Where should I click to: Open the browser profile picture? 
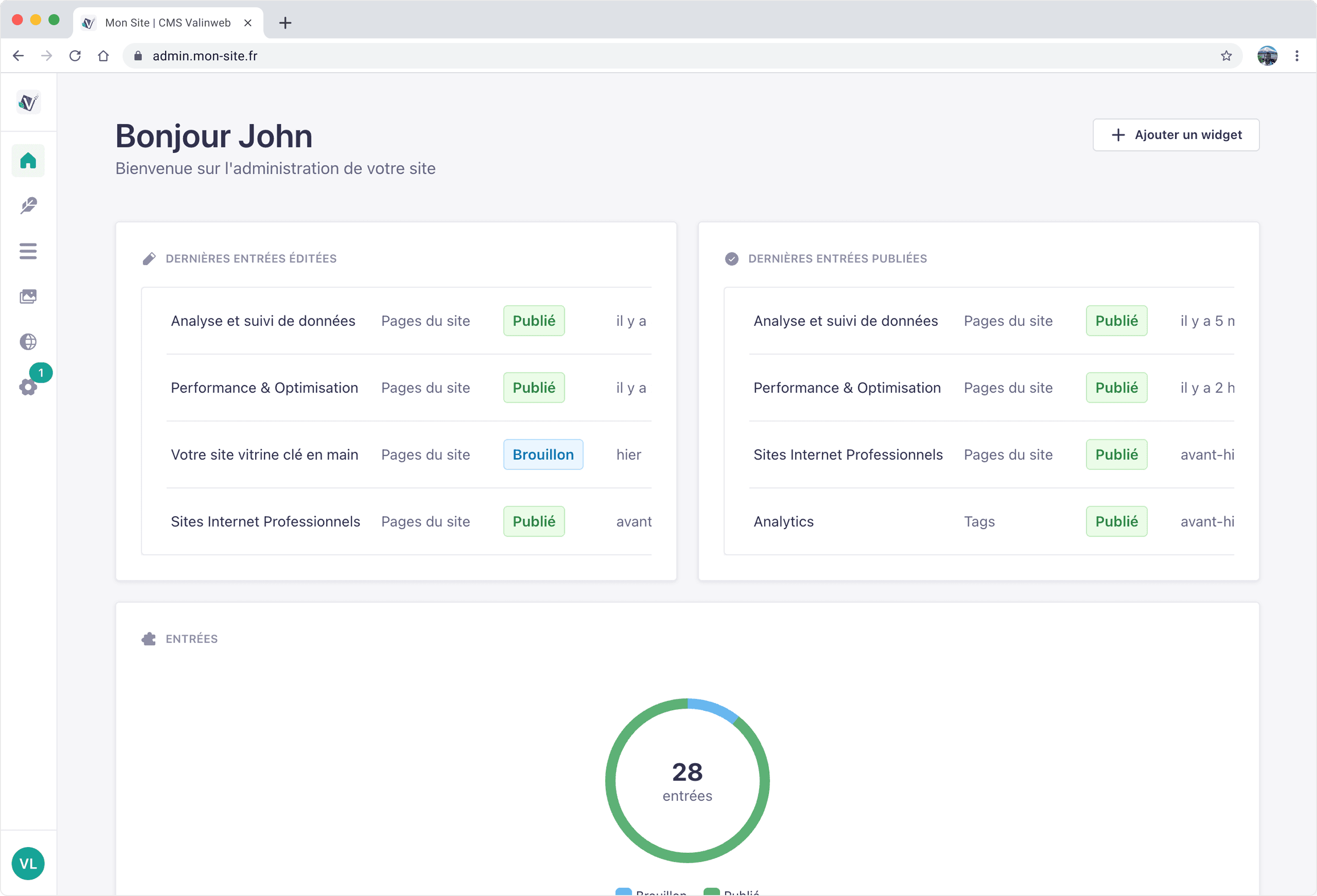(x=1268, y=55)
